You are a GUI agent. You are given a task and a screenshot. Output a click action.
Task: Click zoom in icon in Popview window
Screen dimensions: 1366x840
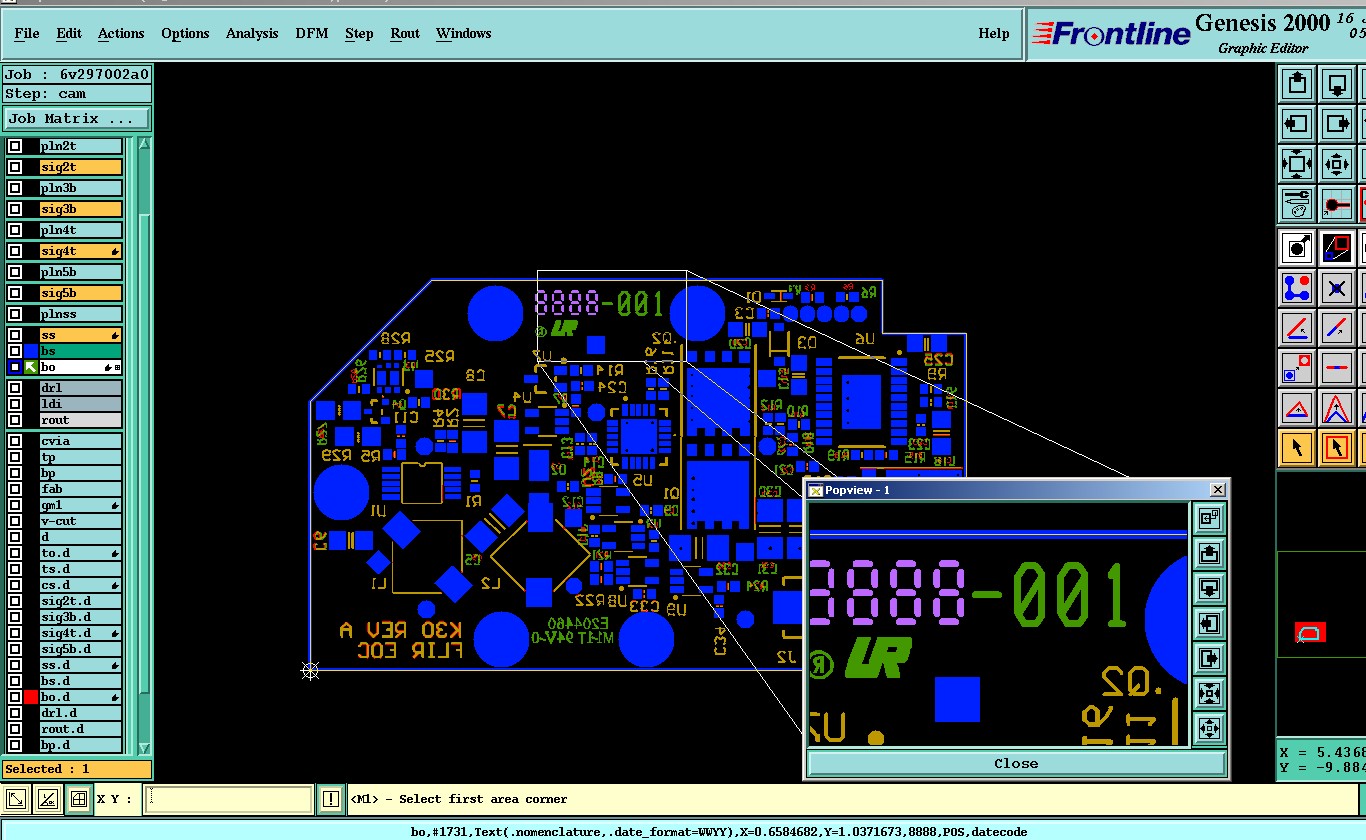coord(1209,693)
